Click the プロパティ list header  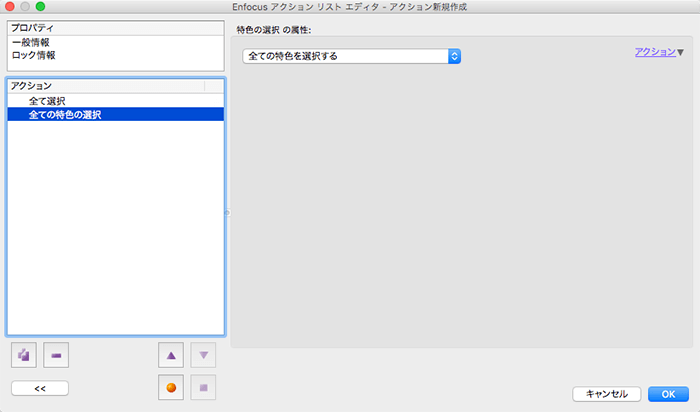coord(116,28)
